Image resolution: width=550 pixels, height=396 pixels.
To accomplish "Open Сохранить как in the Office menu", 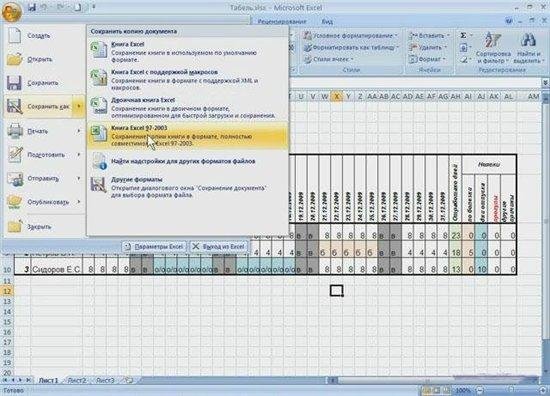I will [x=39, y=107].
